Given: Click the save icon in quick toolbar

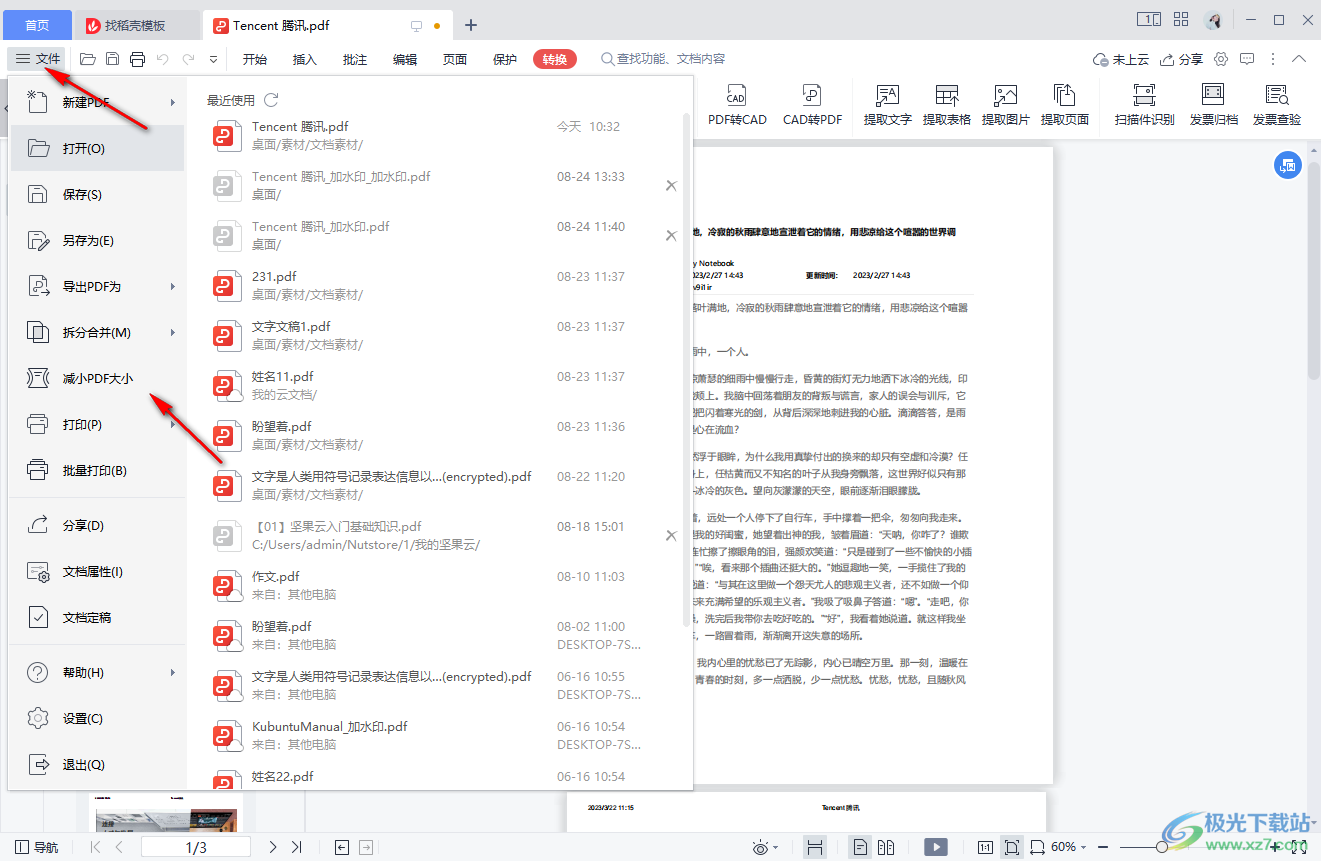Looking at the screenshot, I should [x=113, y=59].
